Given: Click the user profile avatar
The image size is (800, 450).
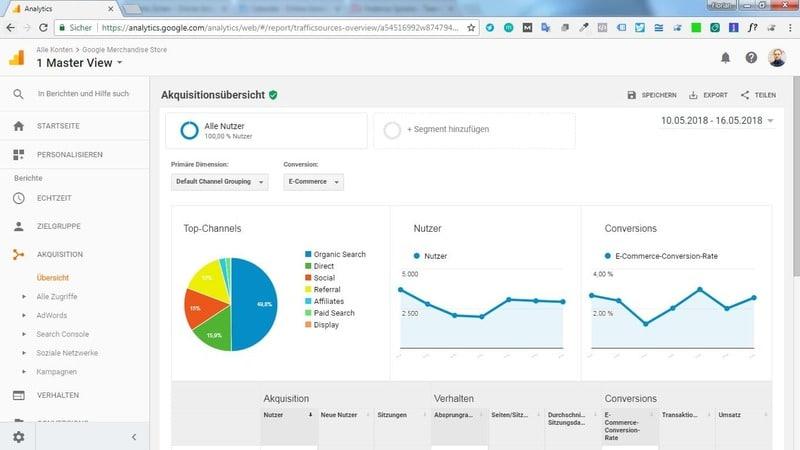Looking at the screenshot, I should point(777,58).
